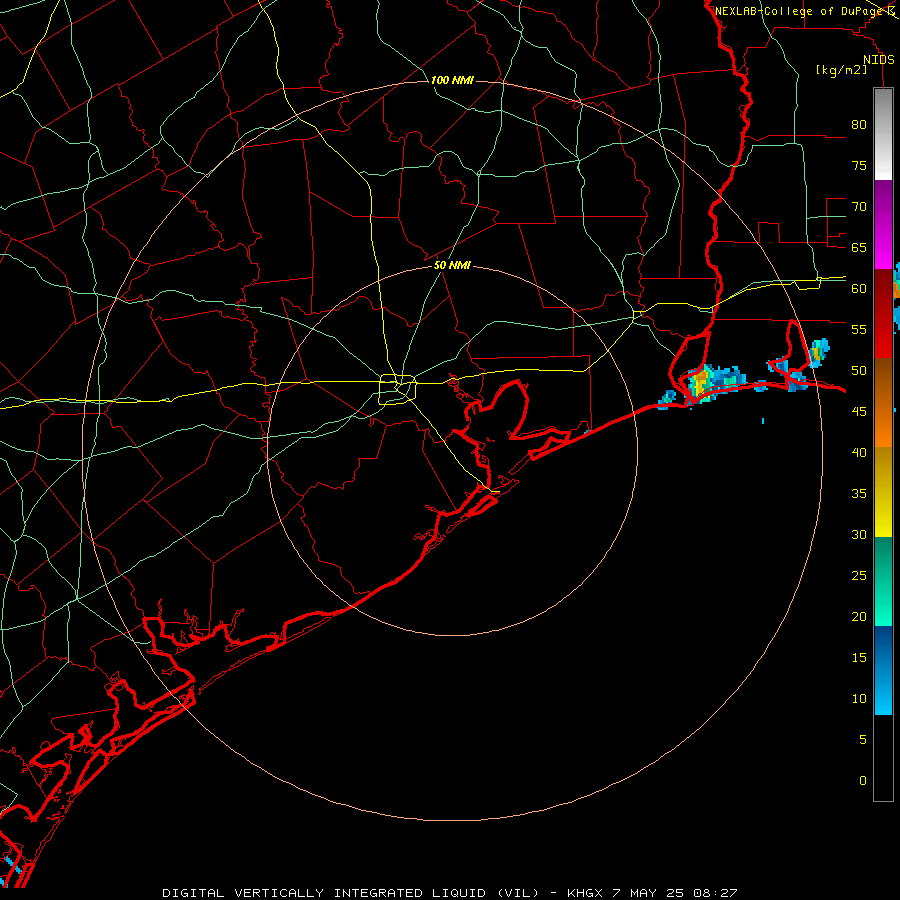Click the 55 value on color scale

[859, 329]
